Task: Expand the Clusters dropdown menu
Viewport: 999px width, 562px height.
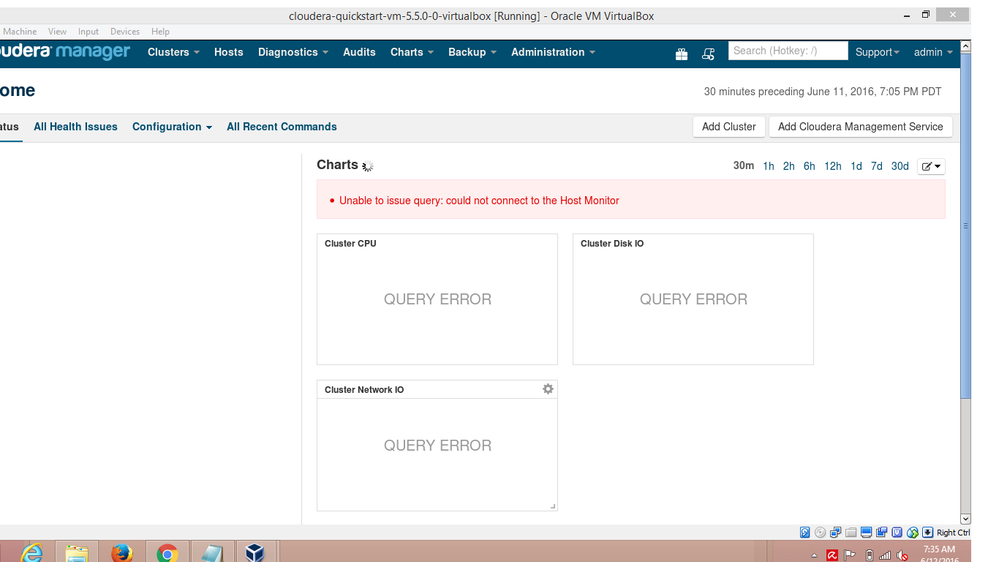Action: 173,52
